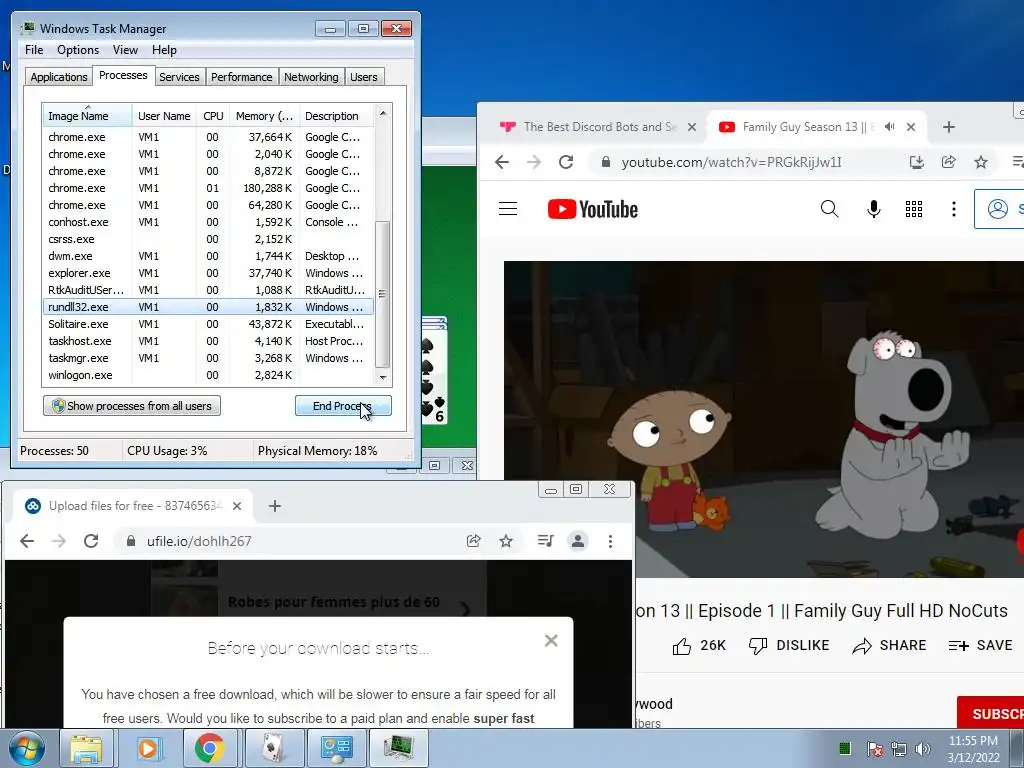Click the YouTube logo
Image resolution: width=1024 pixels, height=768 pixels.
[592, 209]
